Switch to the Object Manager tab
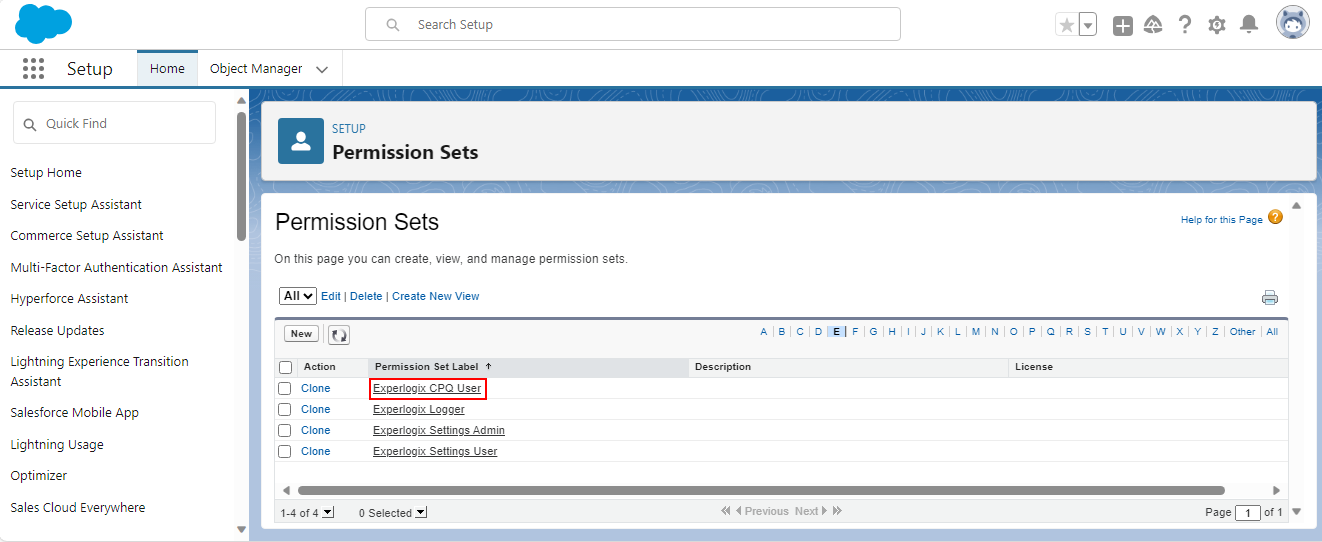This screenshot has width=1322, height=542. 256,69
